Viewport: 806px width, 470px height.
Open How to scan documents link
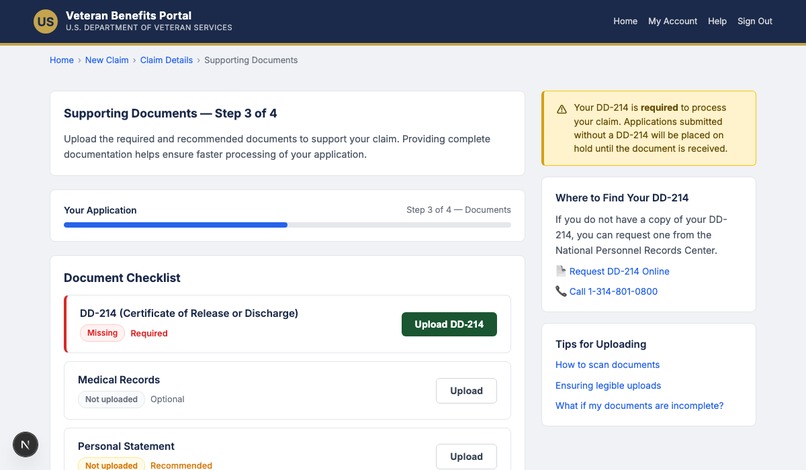[x=607, y=365]
